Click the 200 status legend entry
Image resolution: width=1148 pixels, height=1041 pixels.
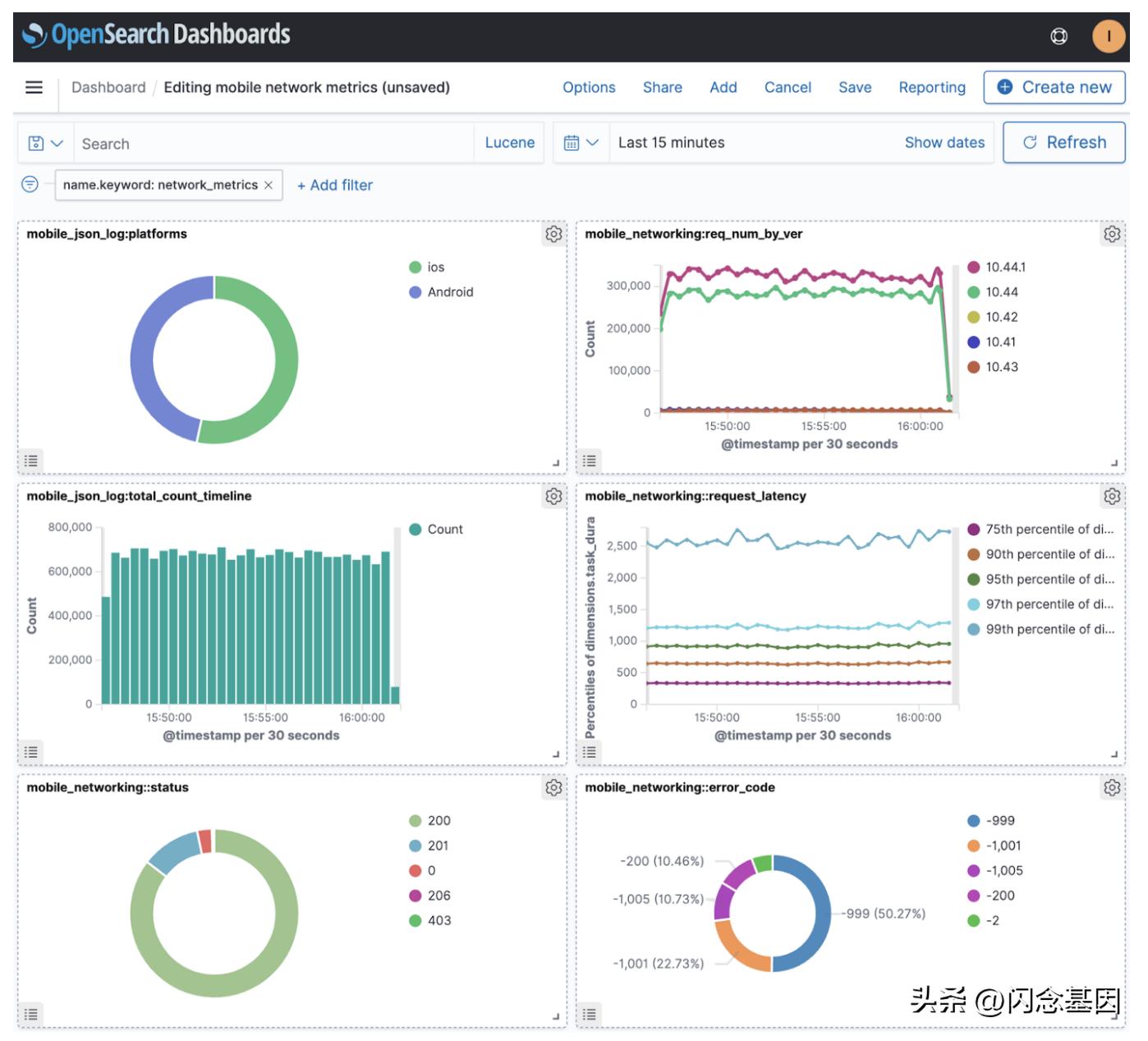[430, 821]
